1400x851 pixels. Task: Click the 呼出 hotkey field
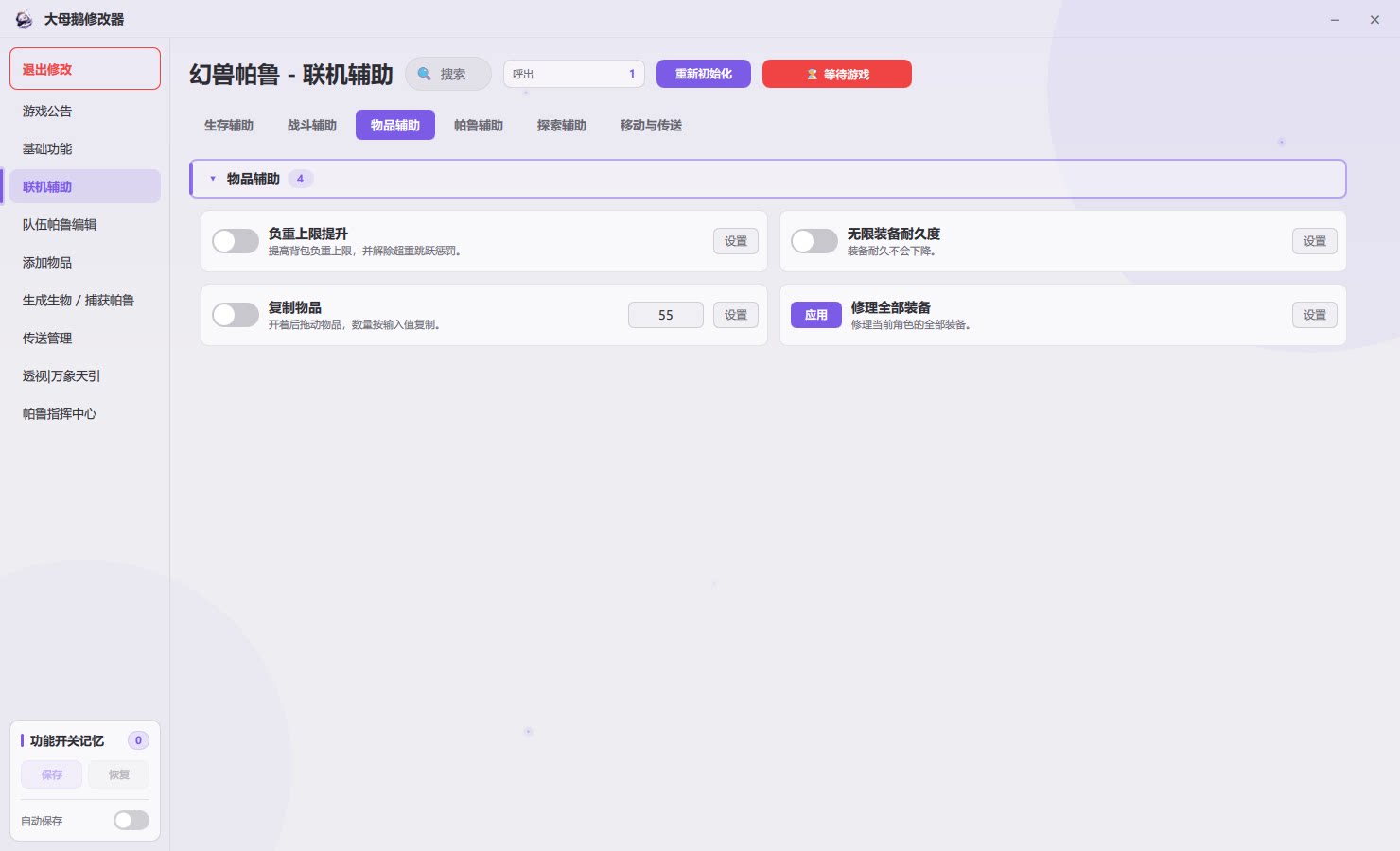tap(574, 74)
